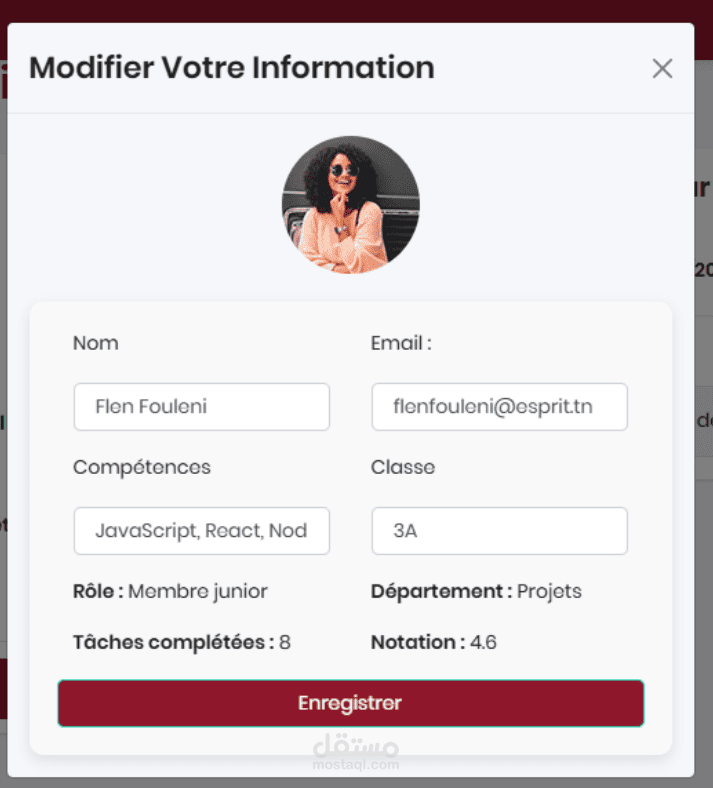Click the 4.6 rating value
This screenshot has width=713, height=788.
click(x=483, y=642)
